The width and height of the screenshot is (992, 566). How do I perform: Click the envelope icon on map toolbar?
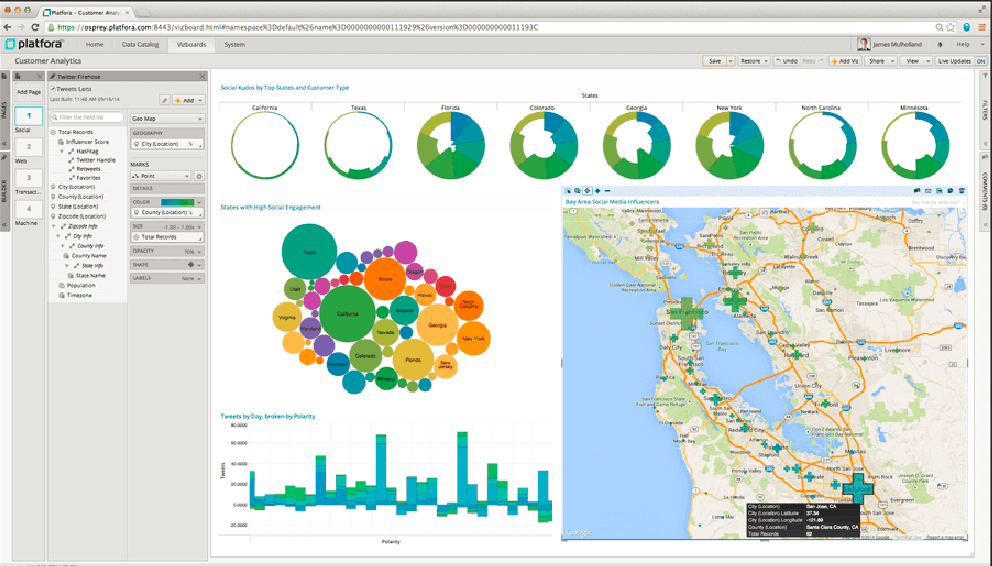click(x=928, y=190)
